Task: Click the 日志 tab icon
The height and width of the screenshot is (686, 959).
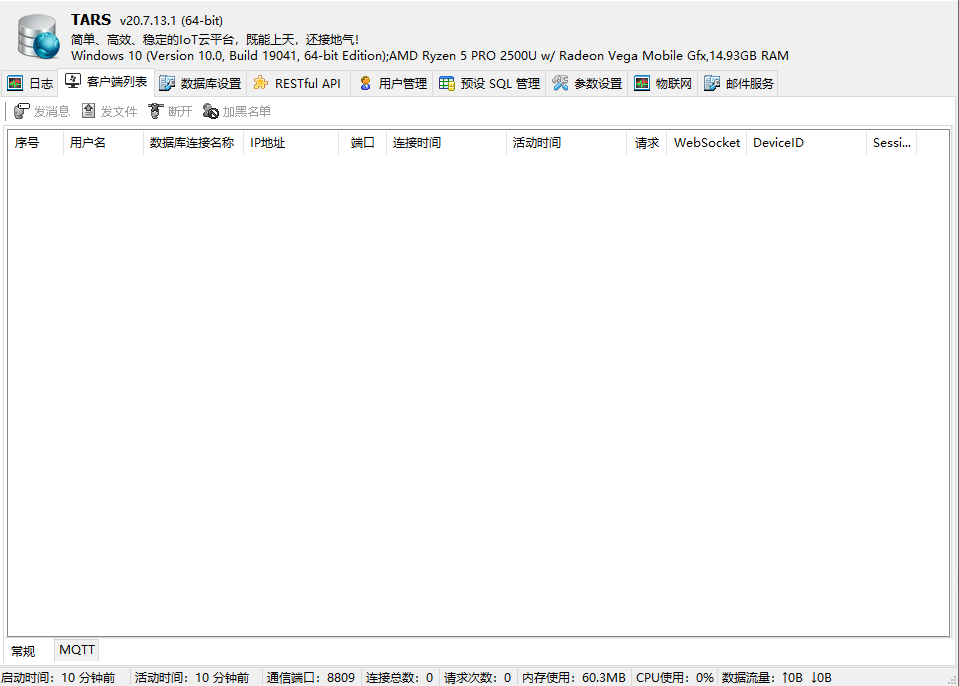Action: 15,83
